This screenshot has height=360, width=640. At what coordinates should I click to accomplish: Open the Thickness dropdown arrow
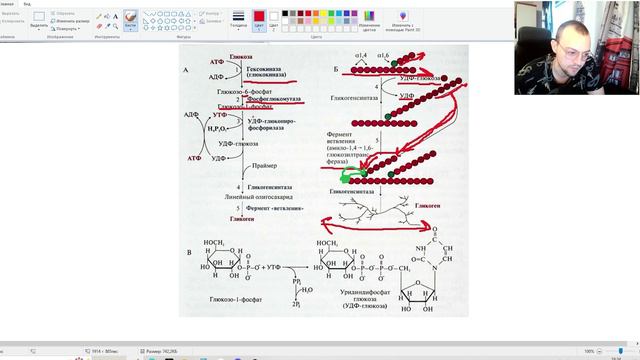coord(238,30)
